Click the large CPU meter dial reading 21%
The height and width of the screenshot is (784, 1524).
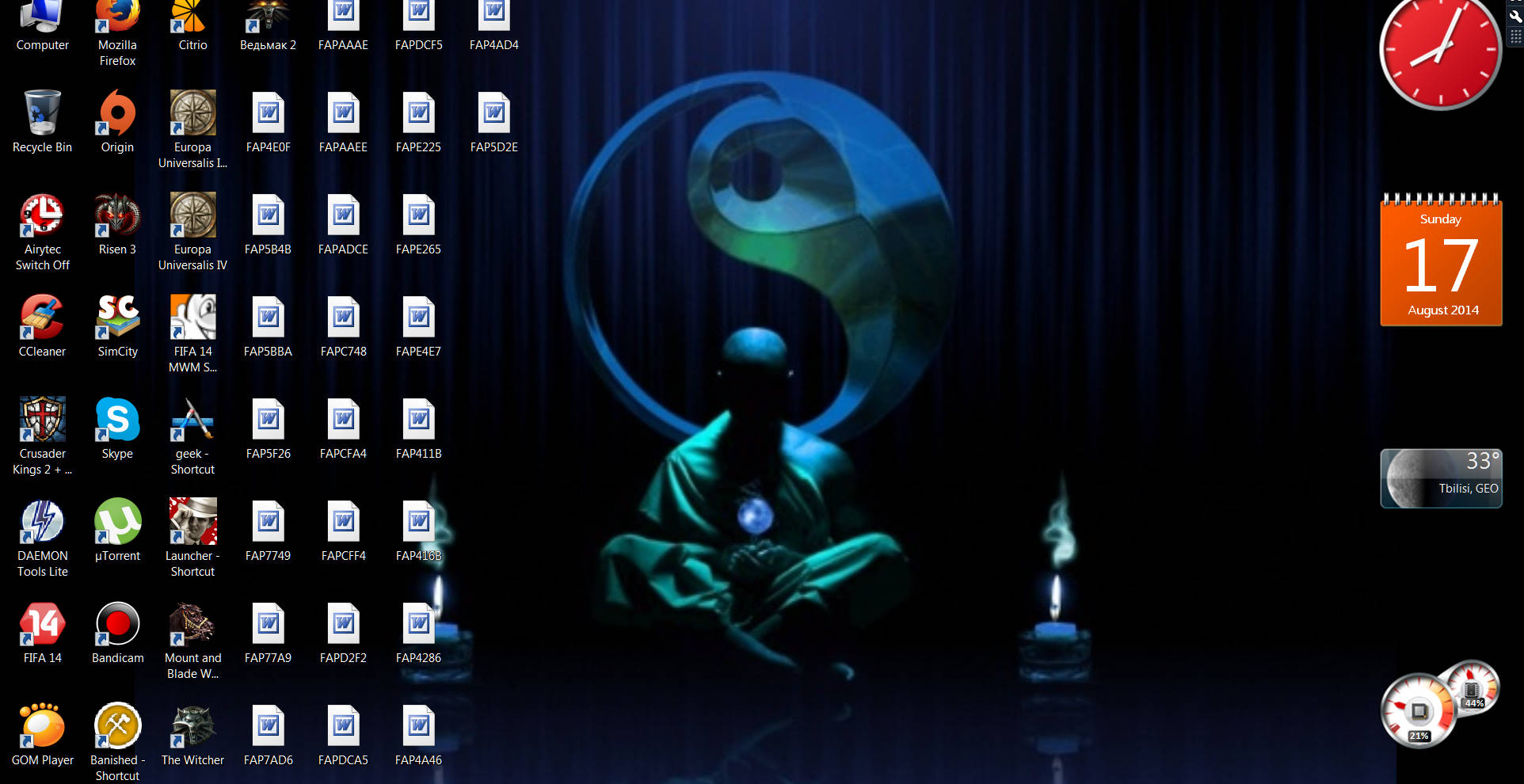(1418, 711)
